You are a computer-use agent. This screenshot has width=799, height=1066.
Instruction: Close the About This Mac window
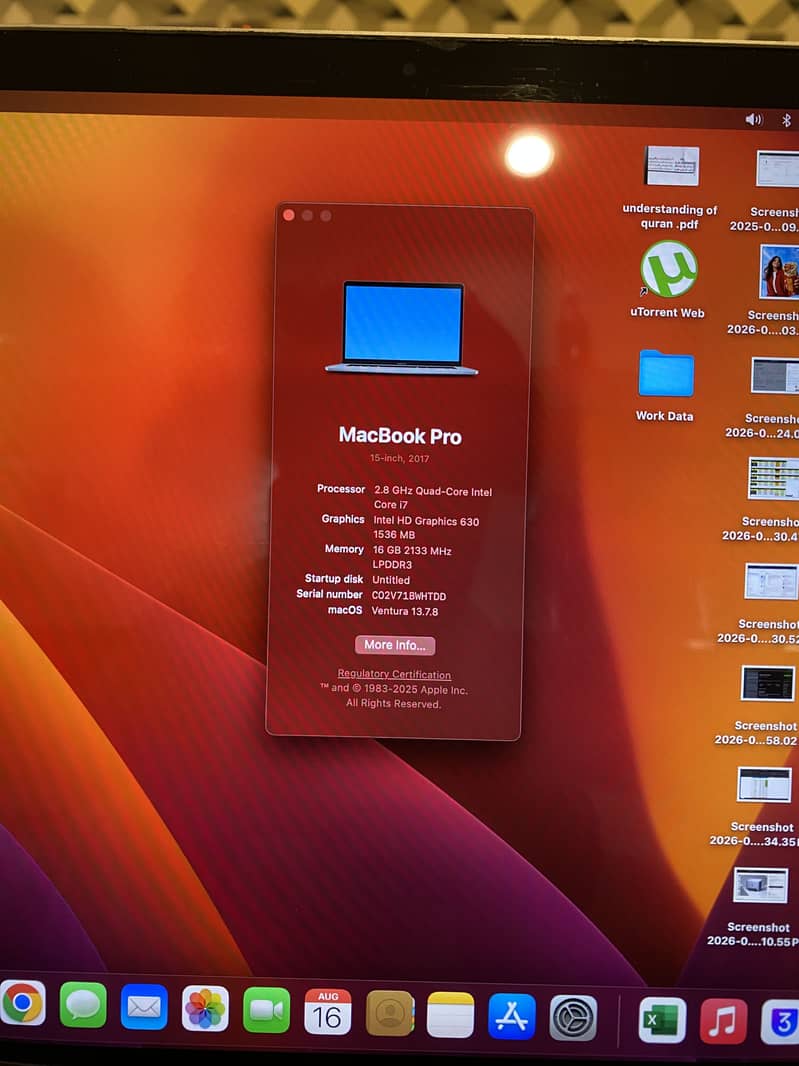tap(288, 215)
